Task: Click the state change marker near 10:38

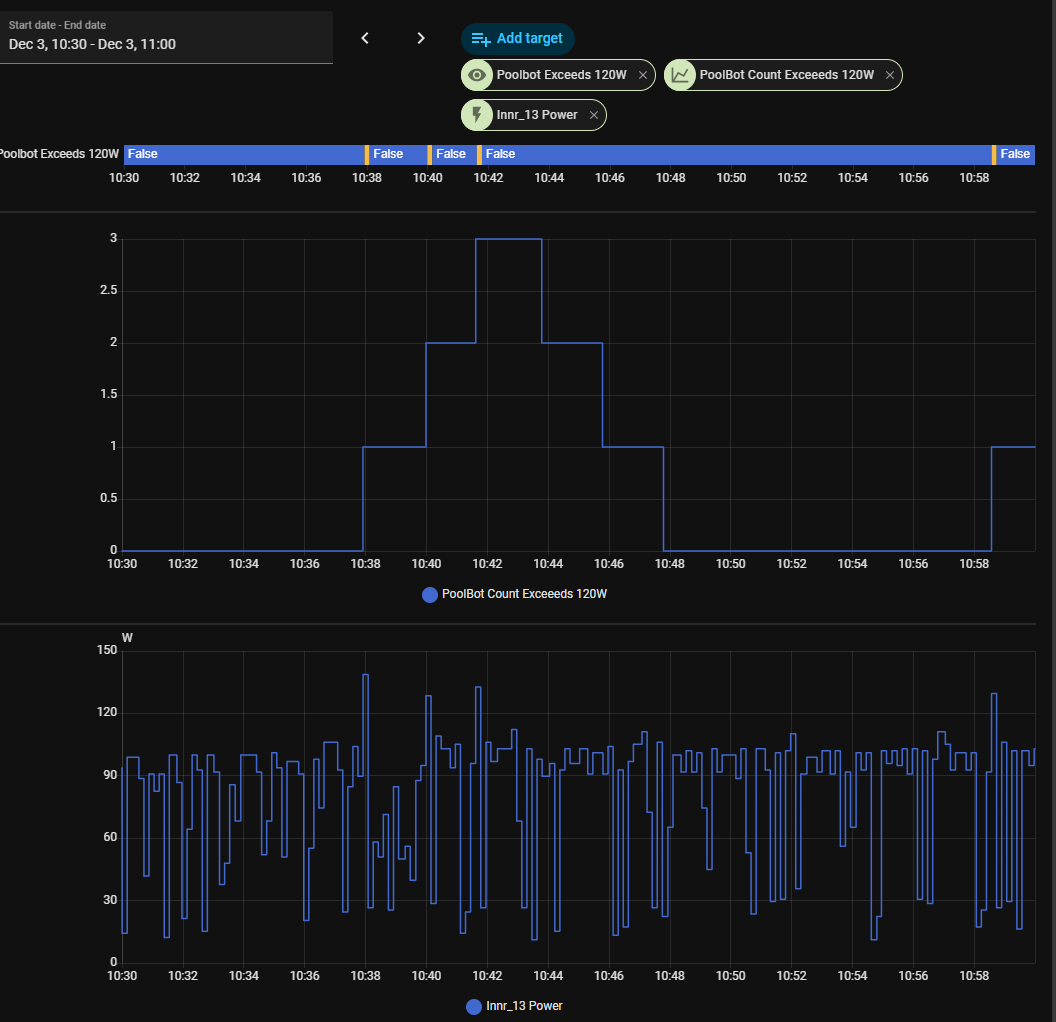Action: pyautogui.click(x=367, y=154)
